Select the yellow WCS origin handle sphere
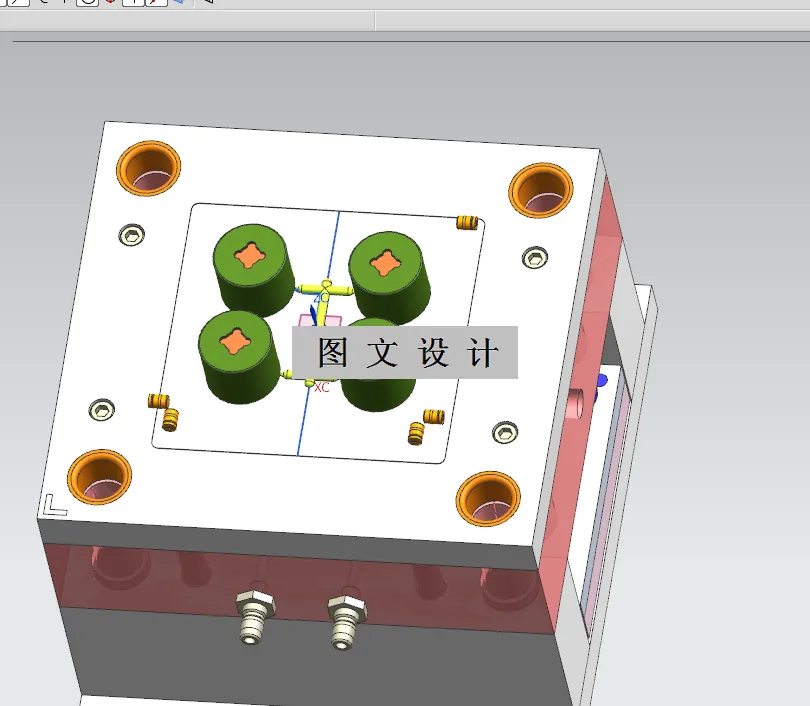 (x=325, y=283)
